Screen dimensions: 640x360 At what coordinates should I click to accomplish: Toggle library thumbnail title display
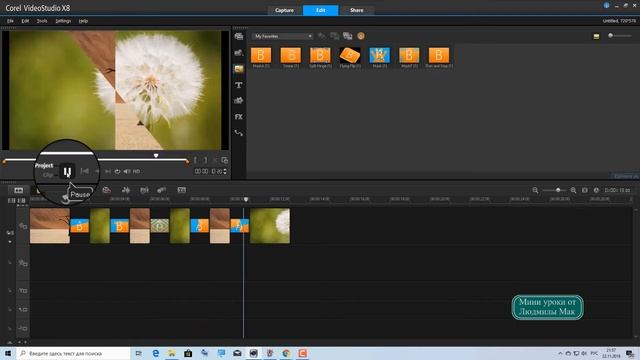point(596,36)
